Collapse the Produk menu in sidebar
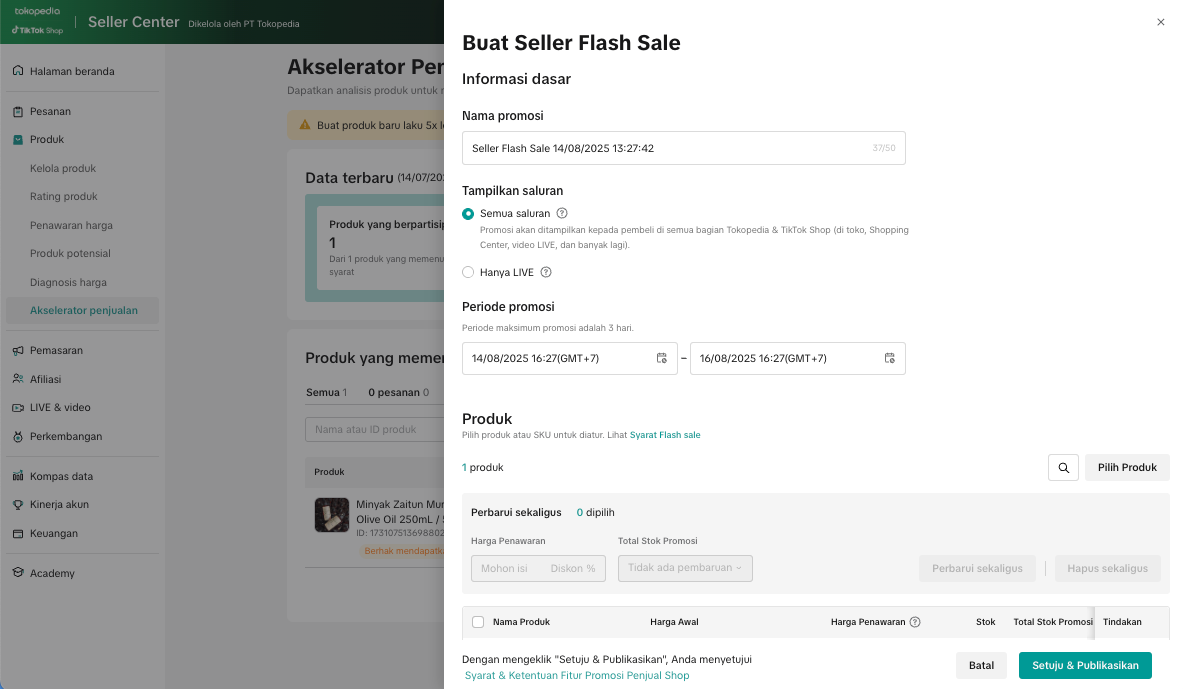 click(47, 139)
